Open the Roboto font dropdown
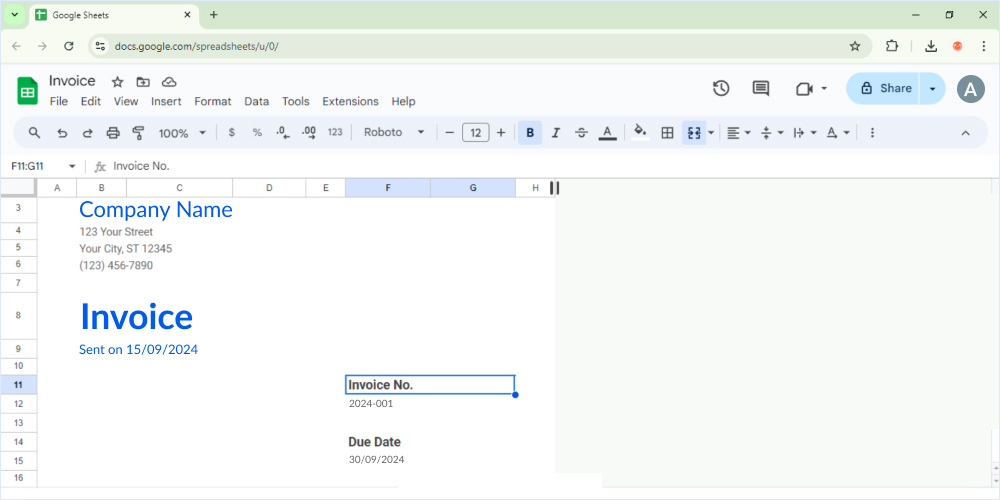 (x=394, y=133)
